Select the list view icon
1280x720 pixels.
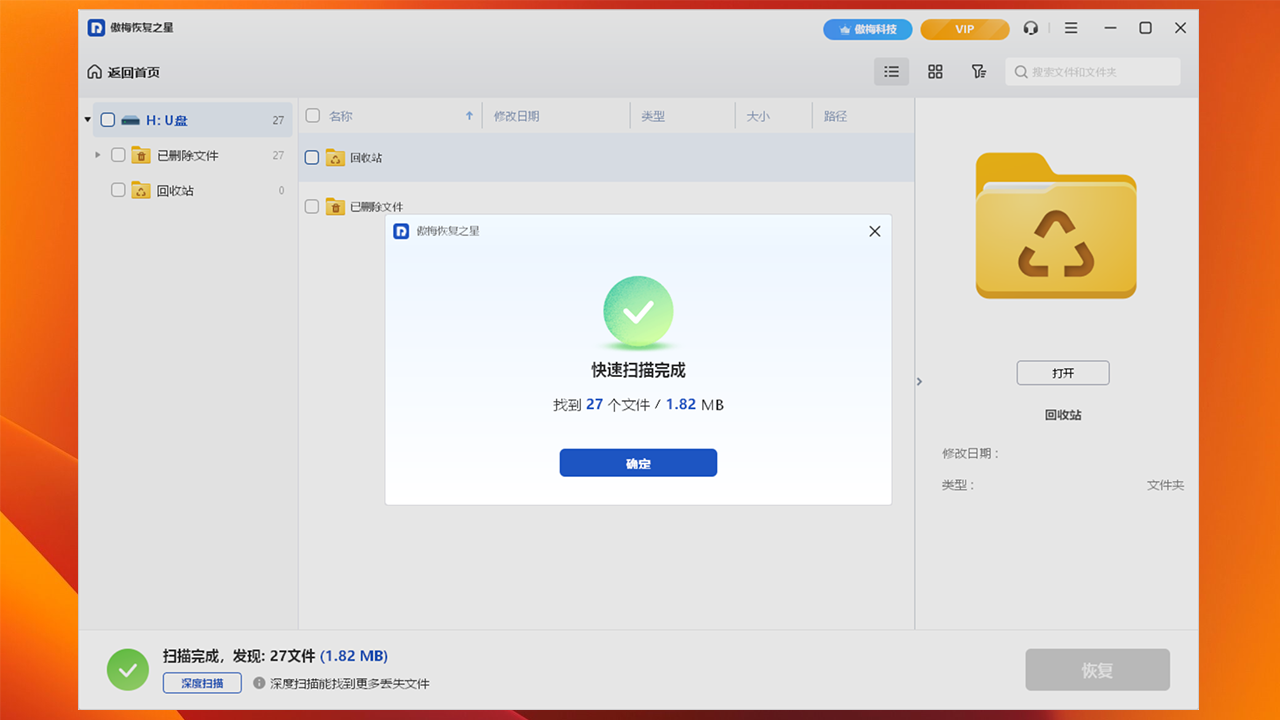(x=891, y=71)
